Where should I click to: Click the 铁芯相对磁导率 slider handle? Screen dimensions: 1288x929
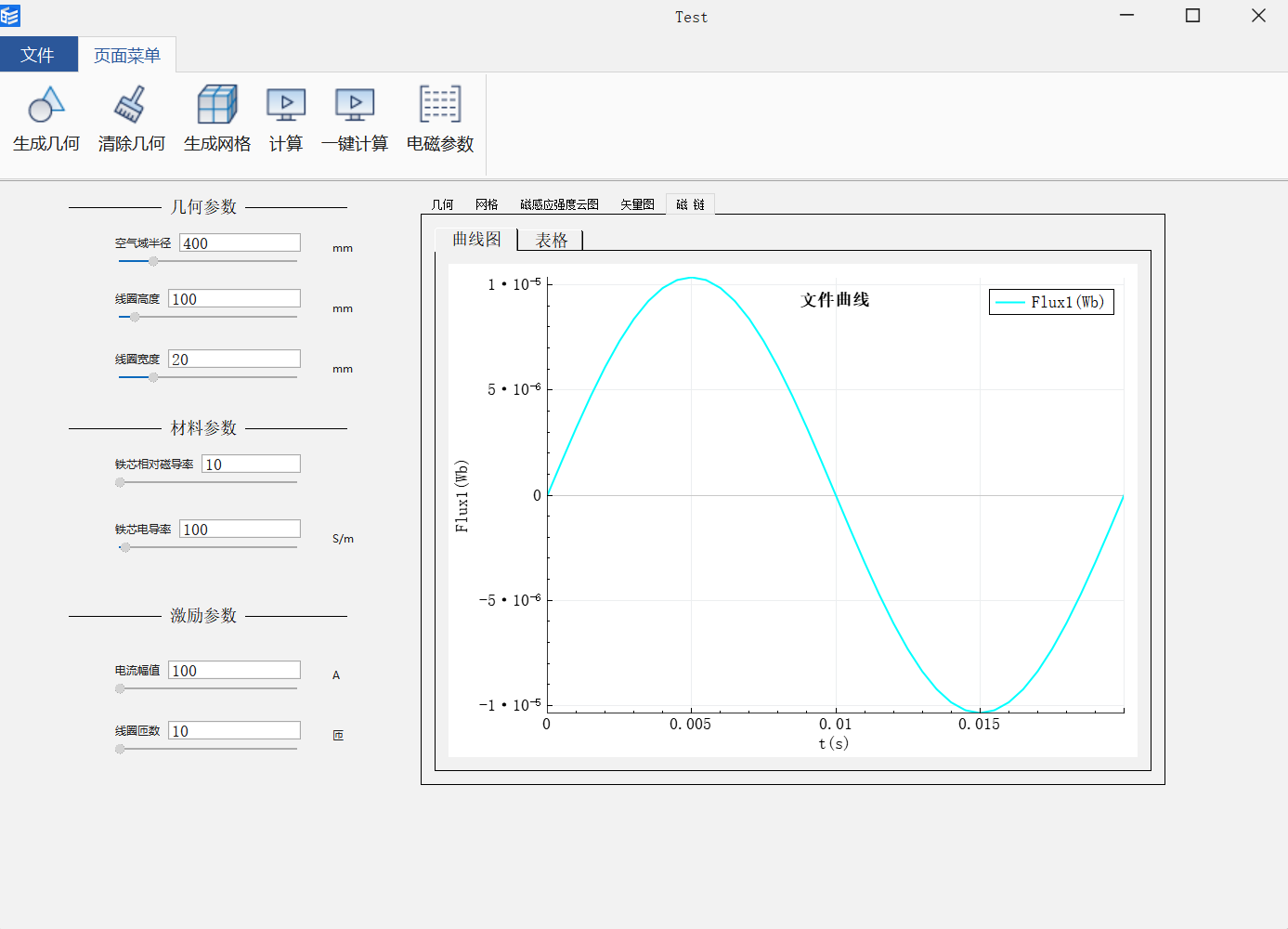coord(120,482)
